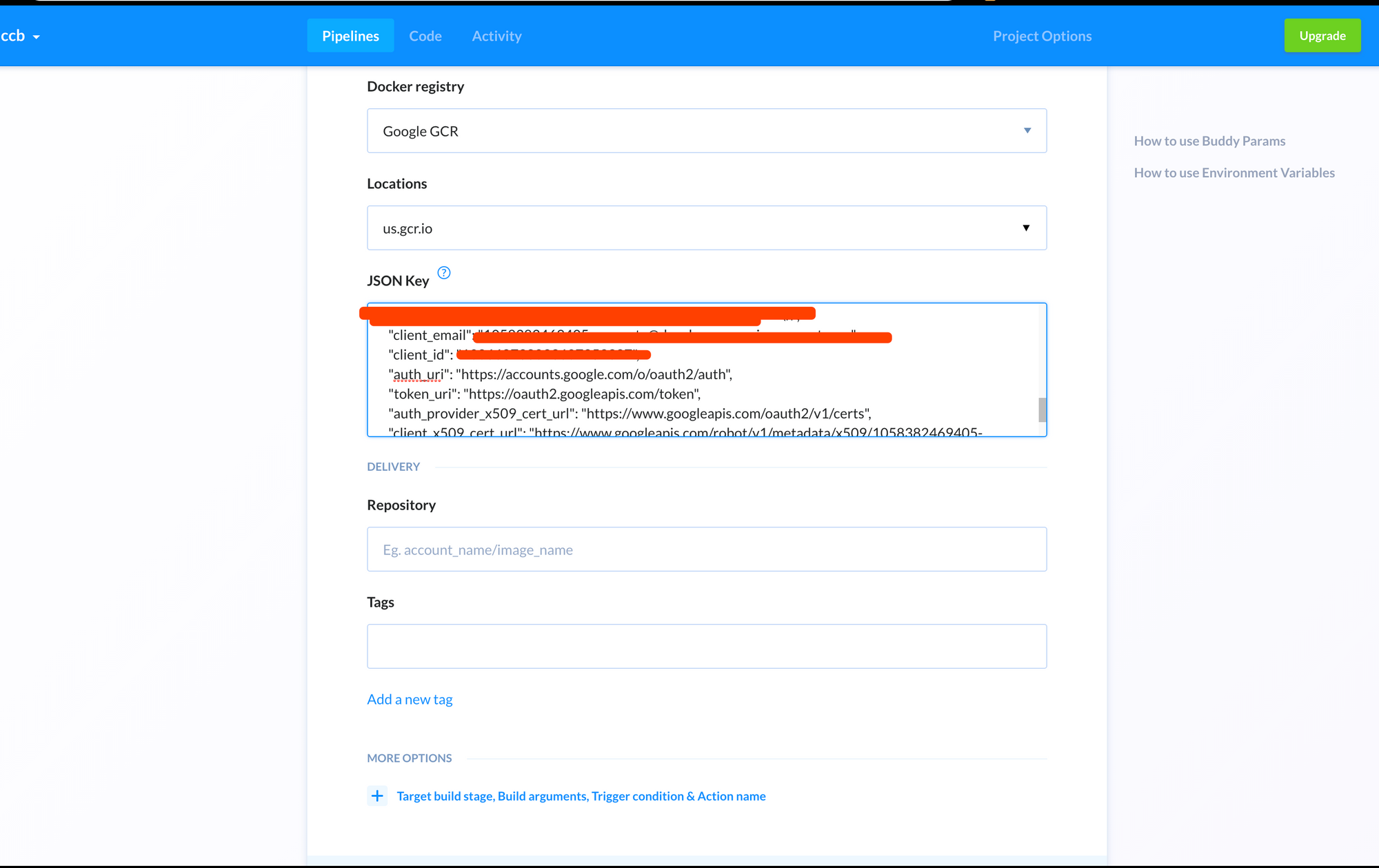Expand the Locations us.gcr.io dropdown

[1025, 228]
